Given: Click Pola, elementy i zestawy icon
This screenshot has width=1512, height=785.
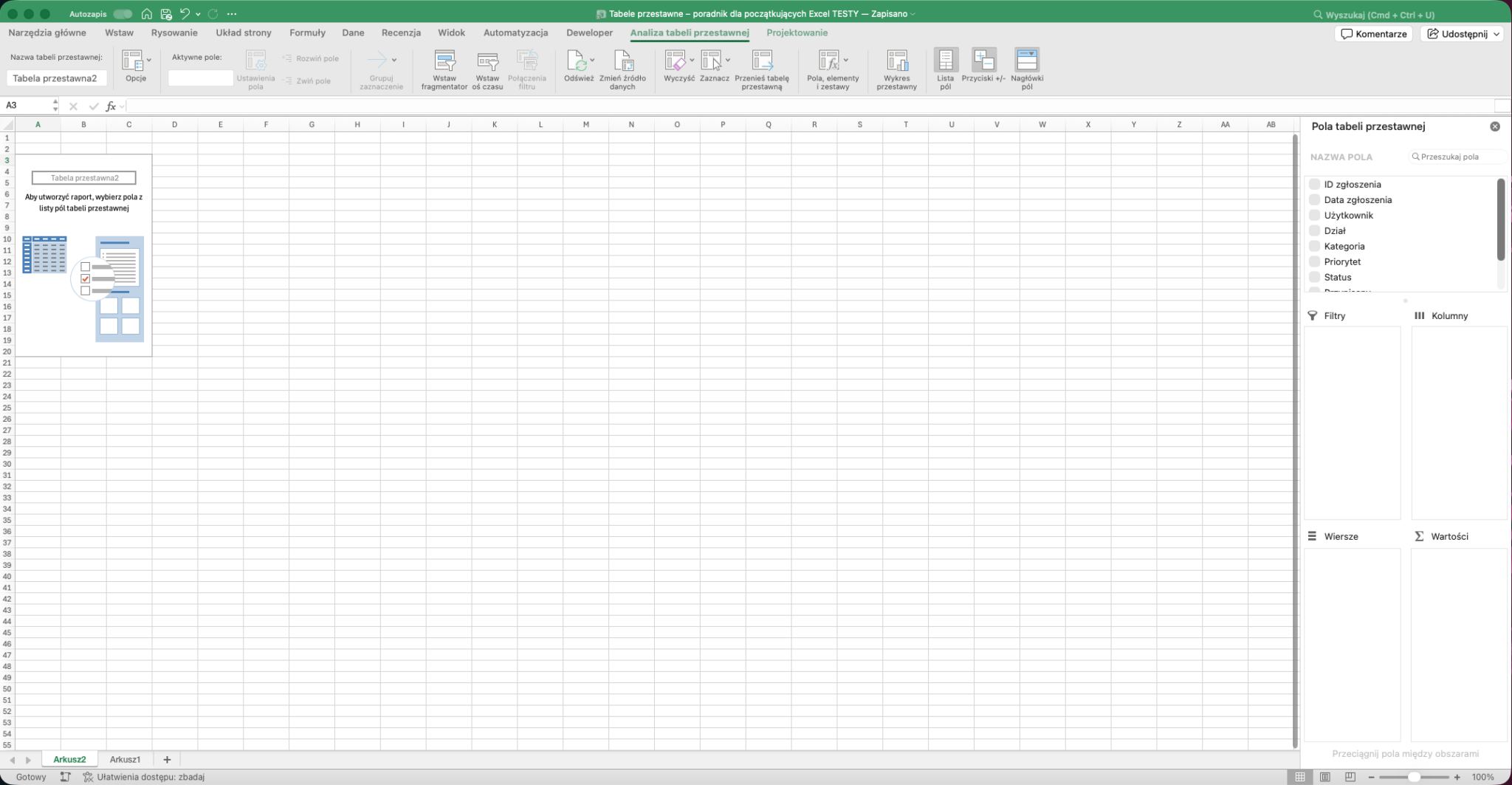Looking at the screenshot, I should (828, 61).
